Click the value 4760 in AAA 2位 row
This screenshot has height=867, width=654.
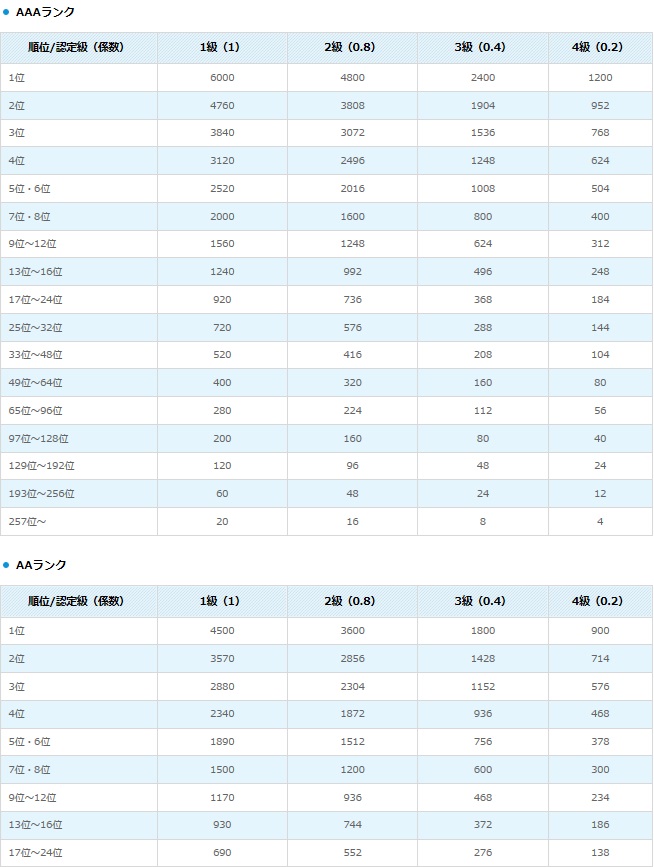pos(222,106)
